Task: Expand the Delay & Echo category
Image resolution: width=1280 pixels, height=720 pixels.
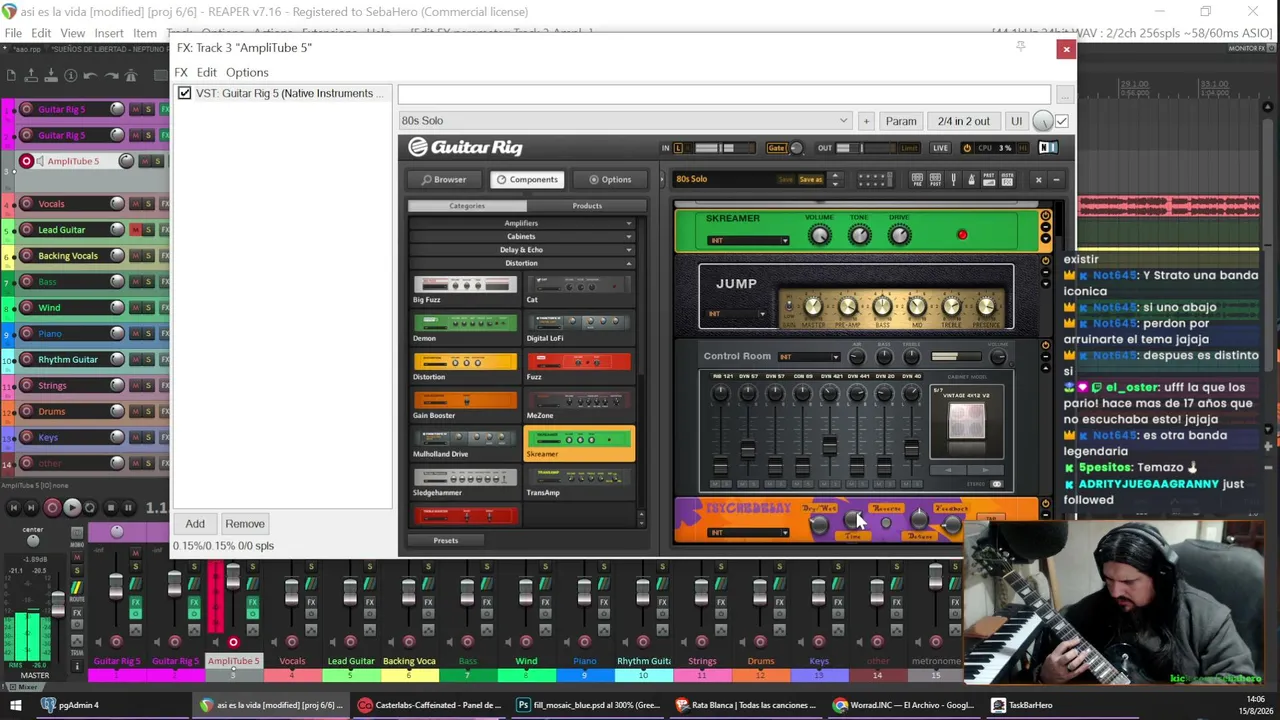Action: pyautogui.click(x=521, y=250)
